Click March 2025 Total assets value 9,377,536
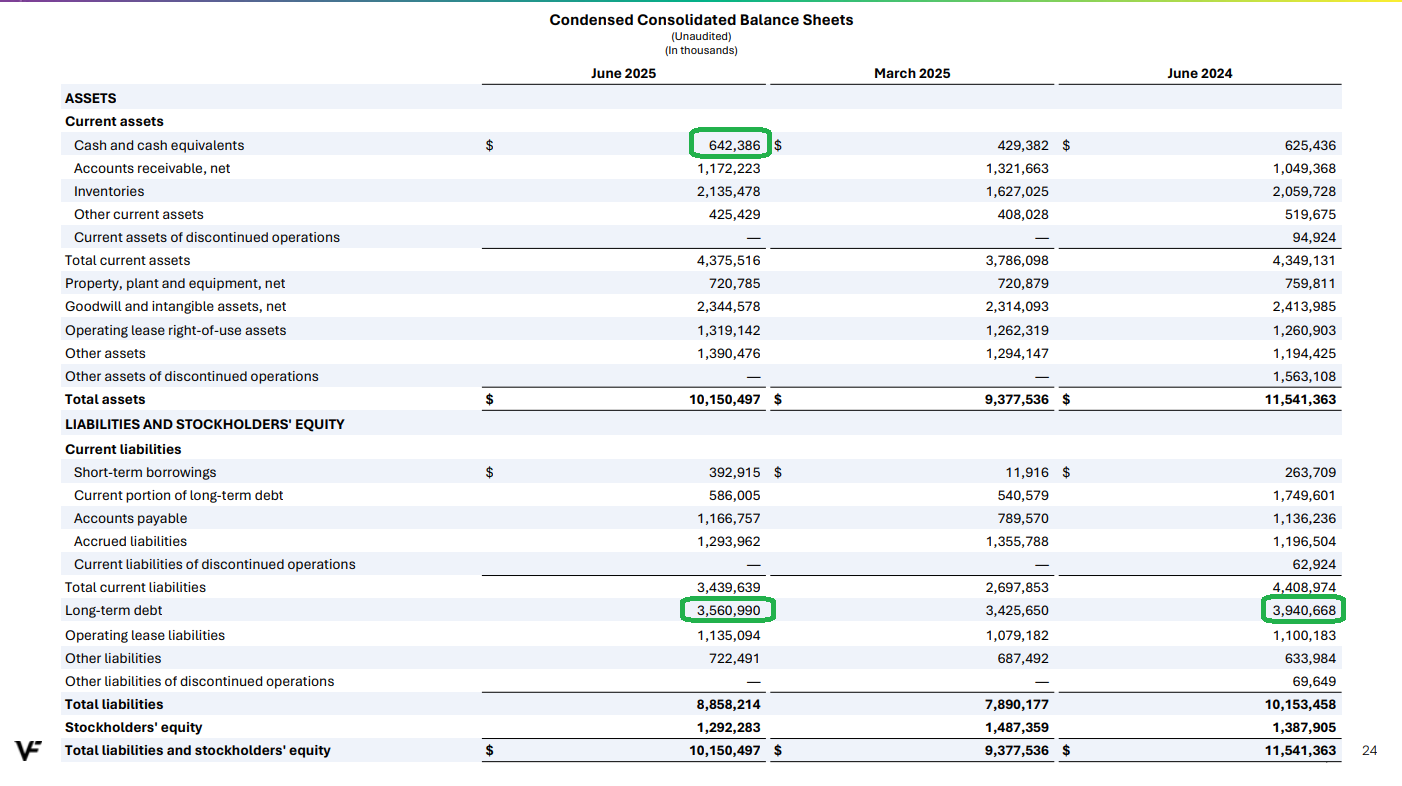 (x=1016, y=399)
